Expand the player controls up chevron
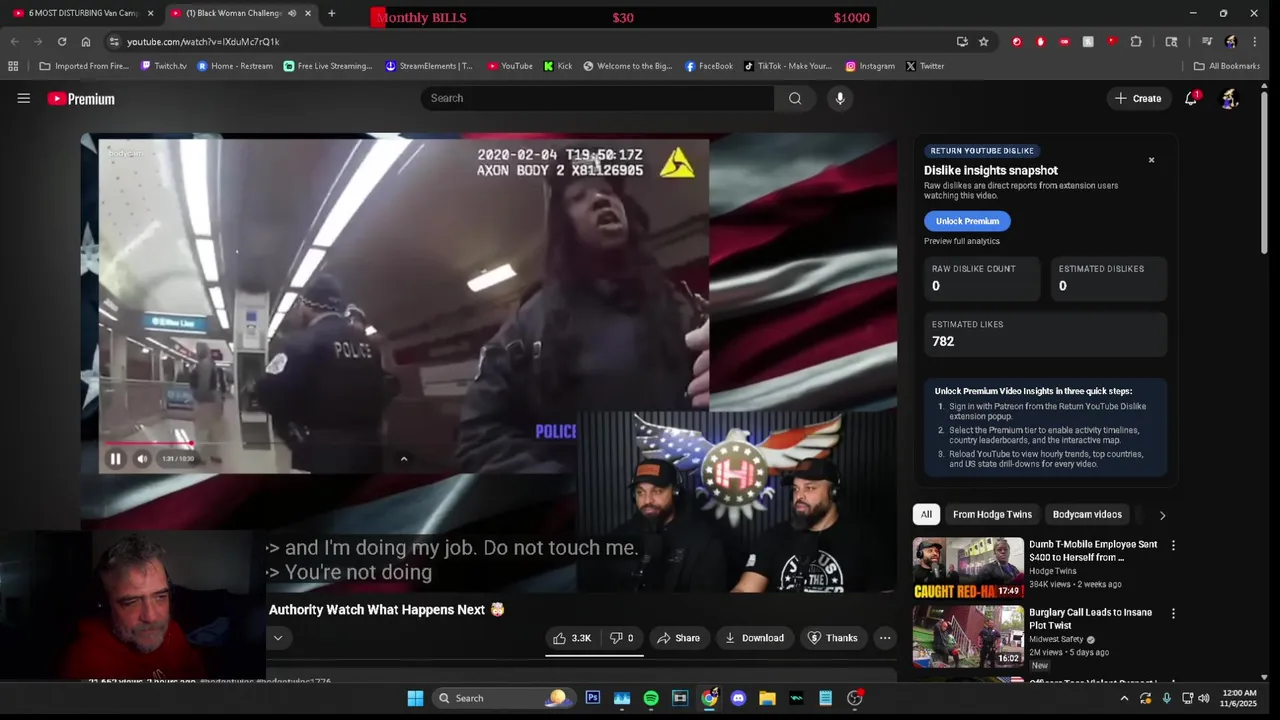 click(x=404, y=459)
